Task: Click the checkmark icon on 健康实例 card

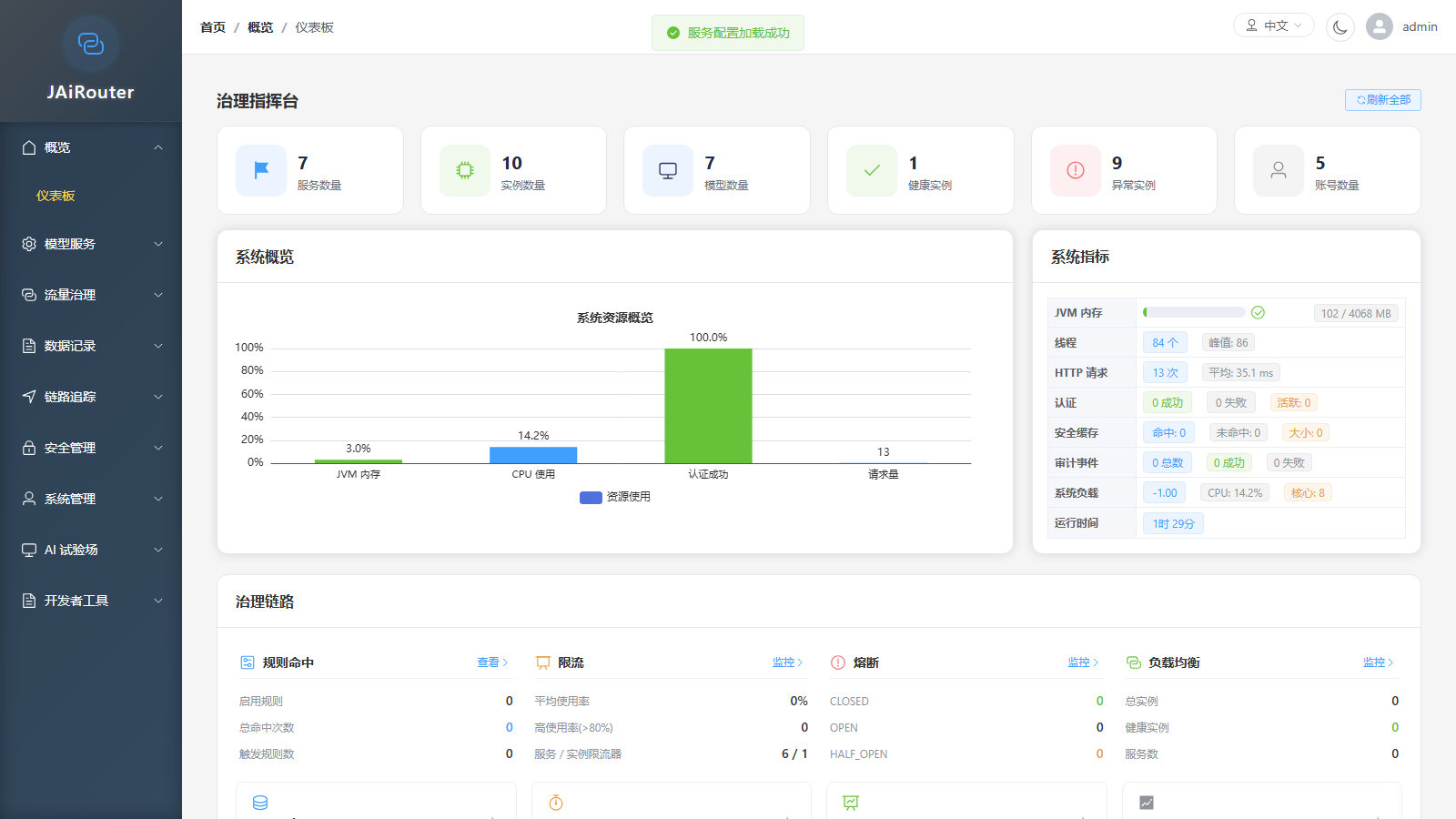Action: pos(872,170)
